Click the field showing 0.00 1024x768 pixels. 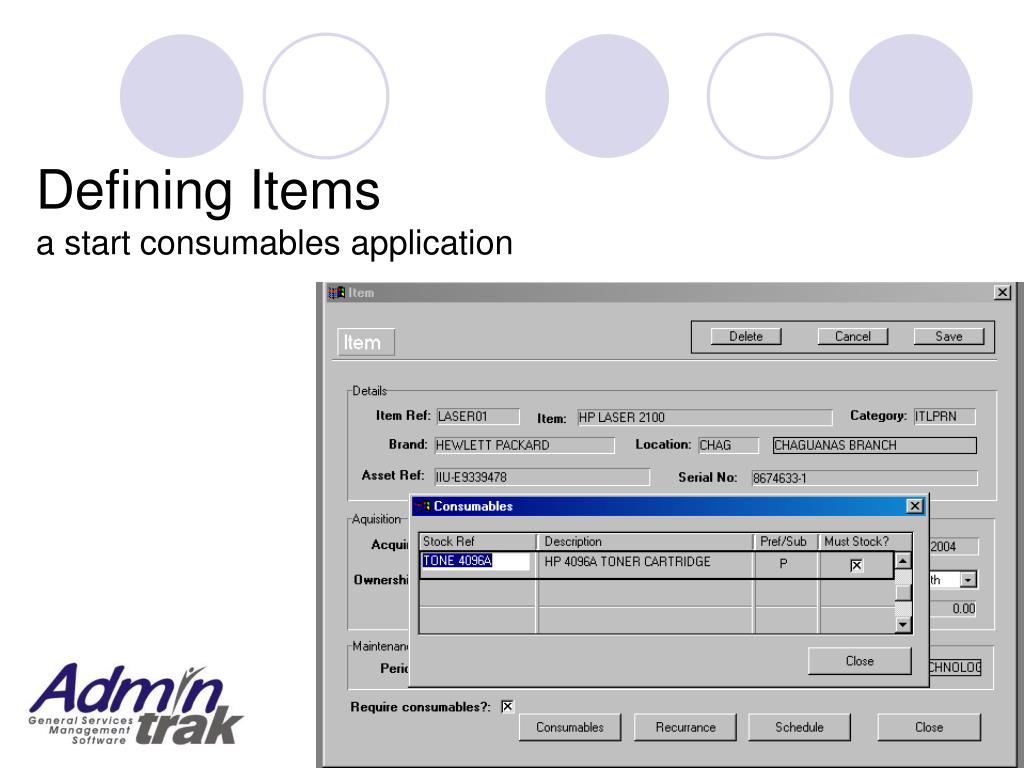[953, 609]
